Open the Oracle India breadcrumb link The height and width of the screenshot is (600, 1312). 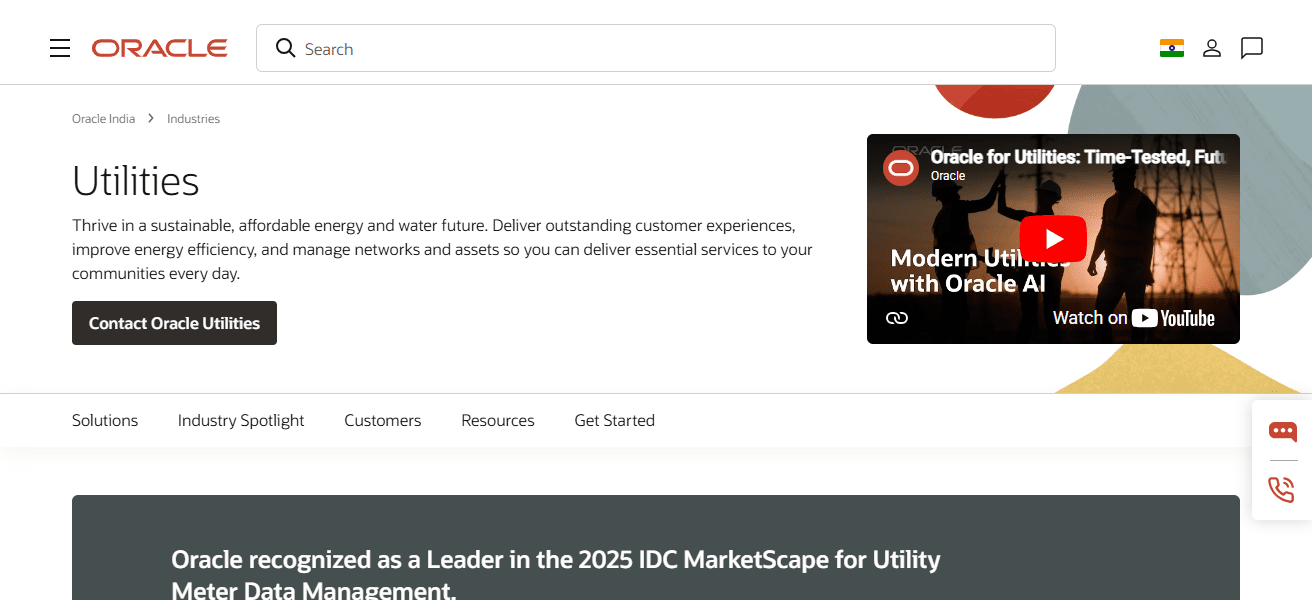click(x=103, y=118)
